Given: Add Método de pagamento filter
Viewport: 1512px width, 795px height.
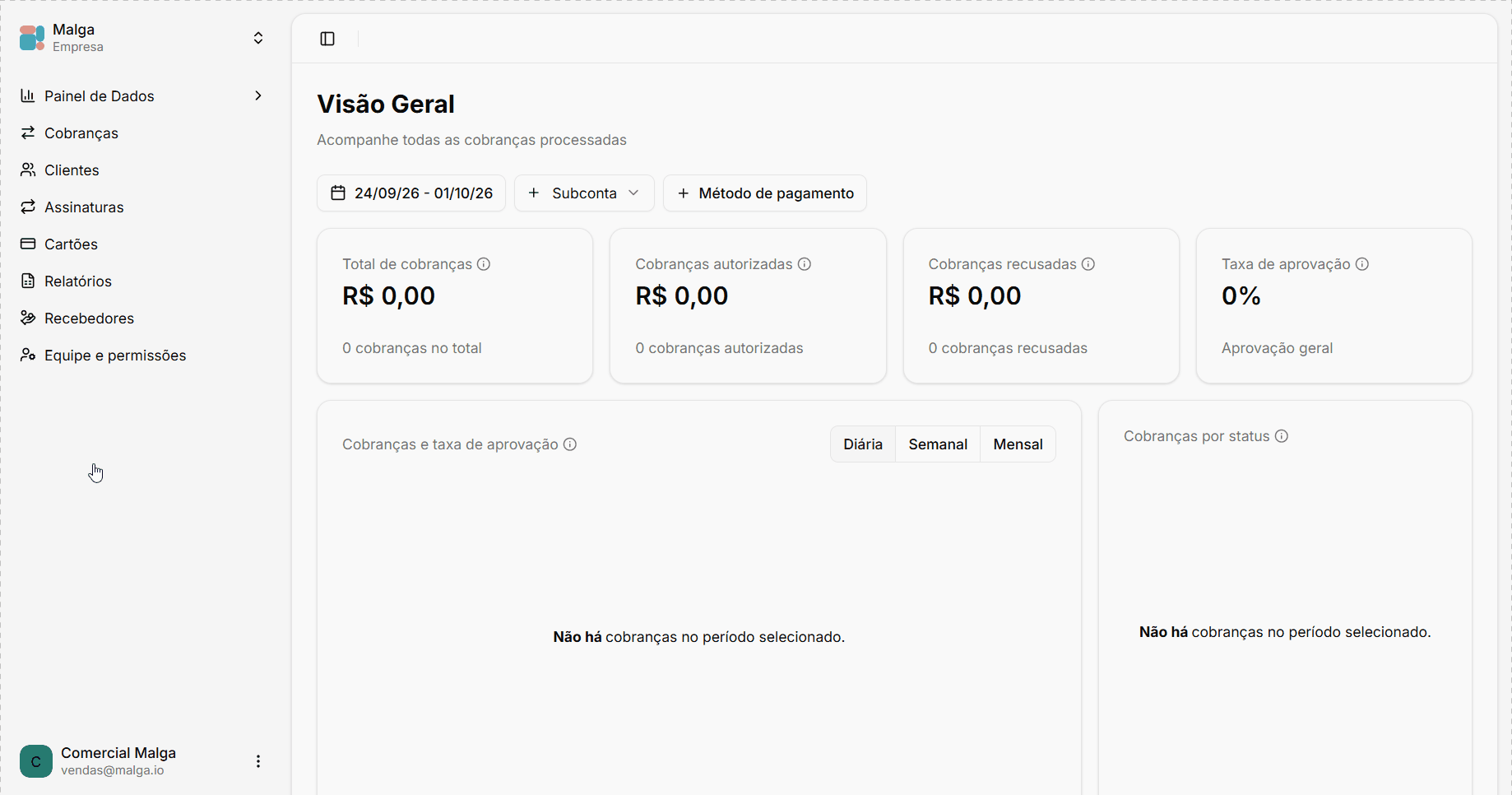Looking at the screenshot, I should coord(765,193).
